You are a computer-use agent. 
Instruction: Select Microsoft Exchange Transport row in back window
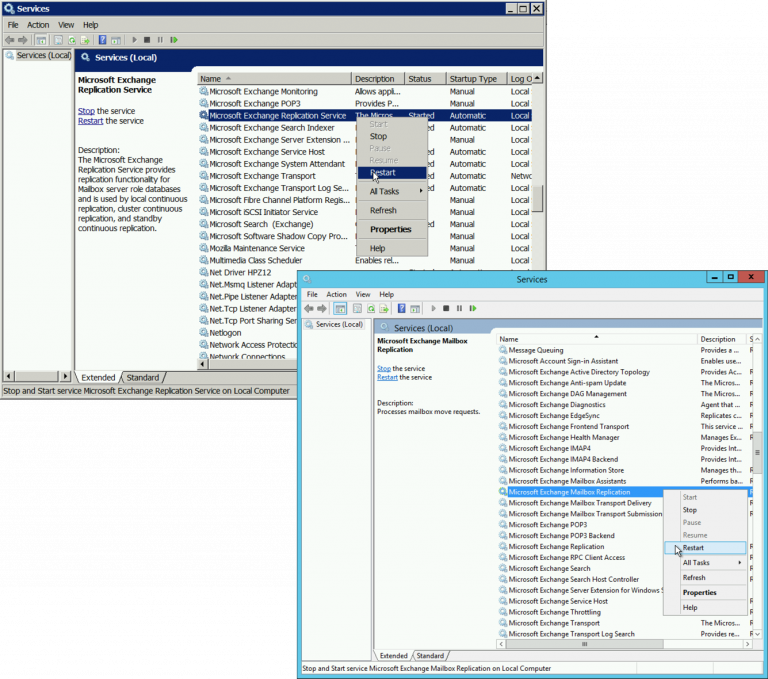pyautogui.click(x=365, y=176)
